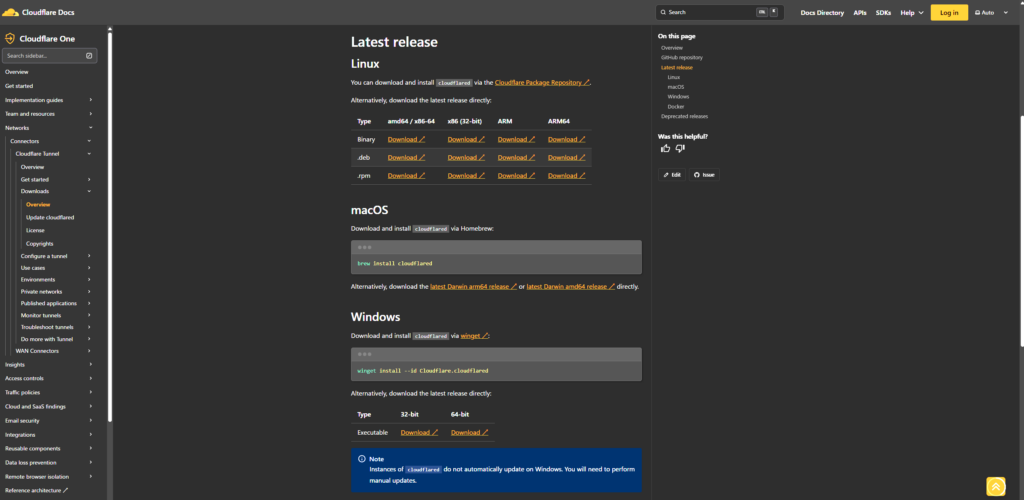
Task: Jump to macOS in page outline
Action: coord(676,87)
